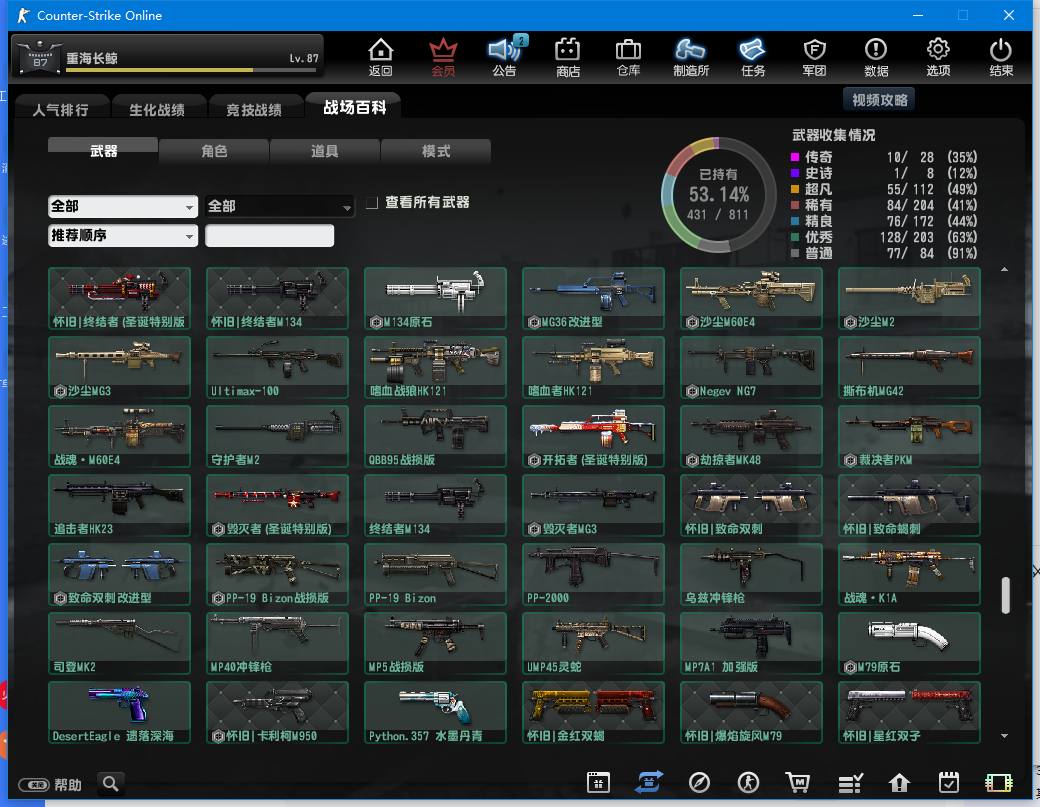Open the 任务 missions icon
Viewport: 1040px width, 807px height.
pos(753,57)
